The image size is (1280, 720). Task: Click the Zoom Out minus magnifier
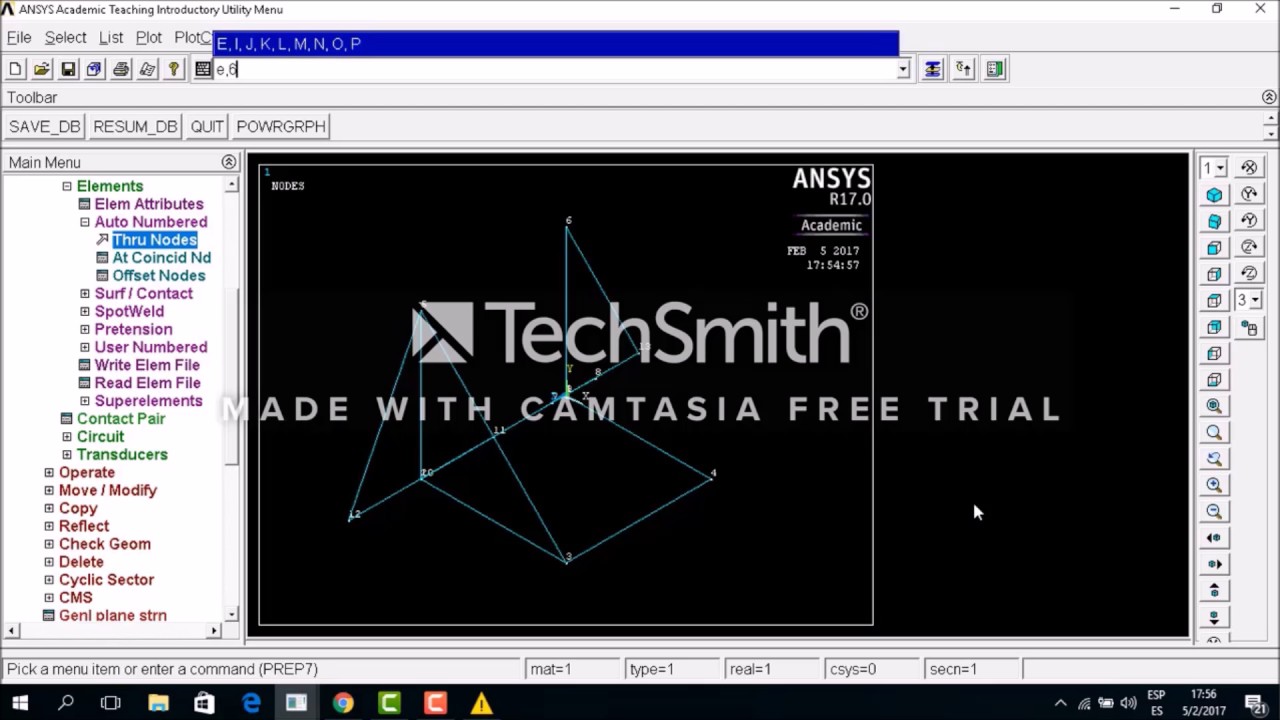[x=1214, y=511]
